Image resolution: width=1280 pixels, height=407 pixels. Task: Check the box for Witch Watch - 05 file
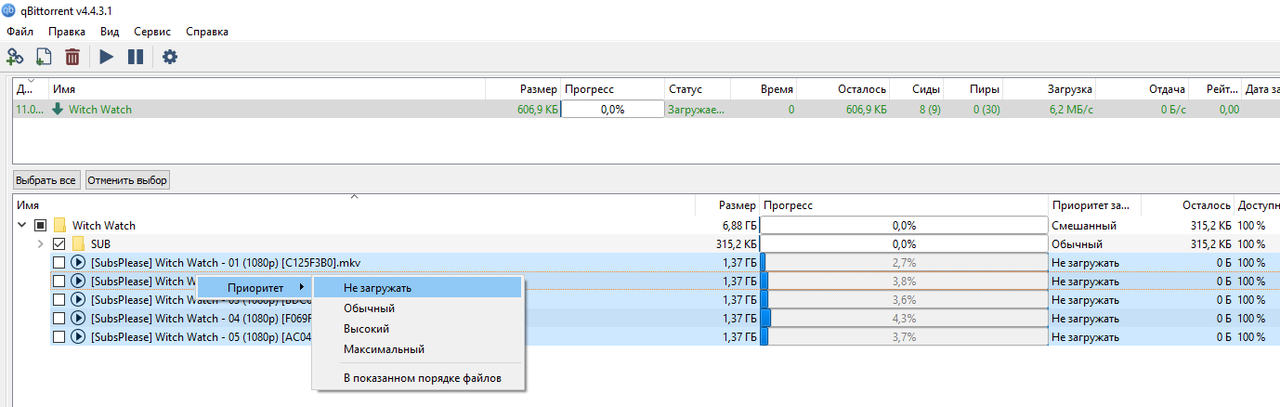[x=58, y=337]
